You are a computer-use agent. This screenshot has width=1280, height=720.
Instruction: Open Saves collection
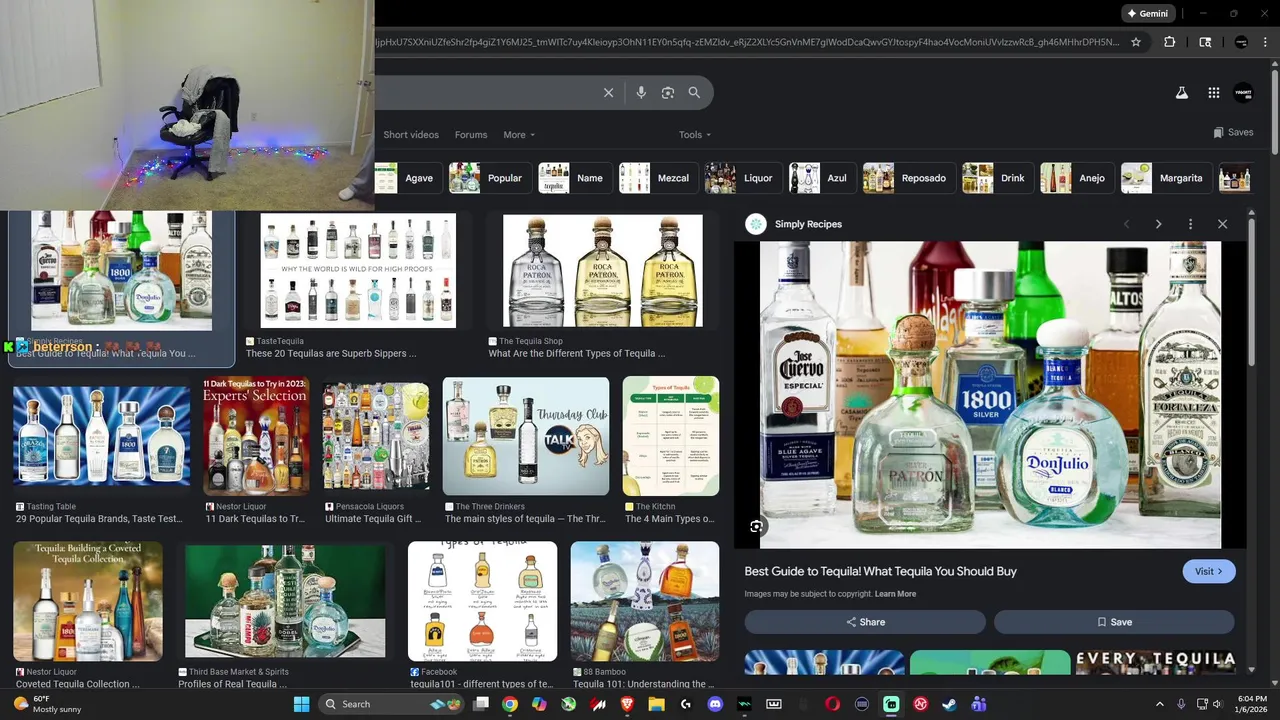click(1233, 132)
